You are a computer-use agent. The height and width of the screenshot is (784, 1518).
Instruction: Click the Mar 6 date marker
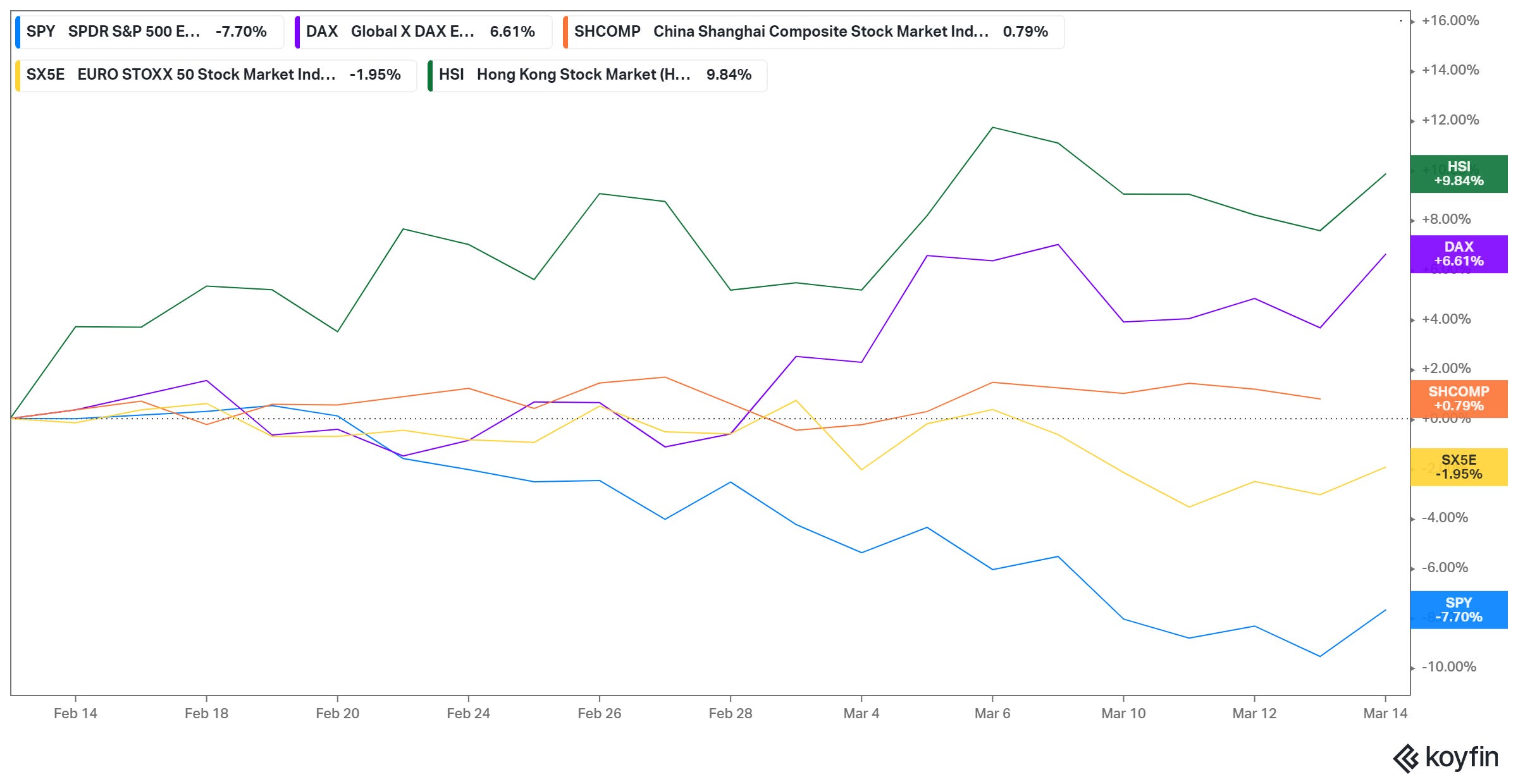coord(992,713)
